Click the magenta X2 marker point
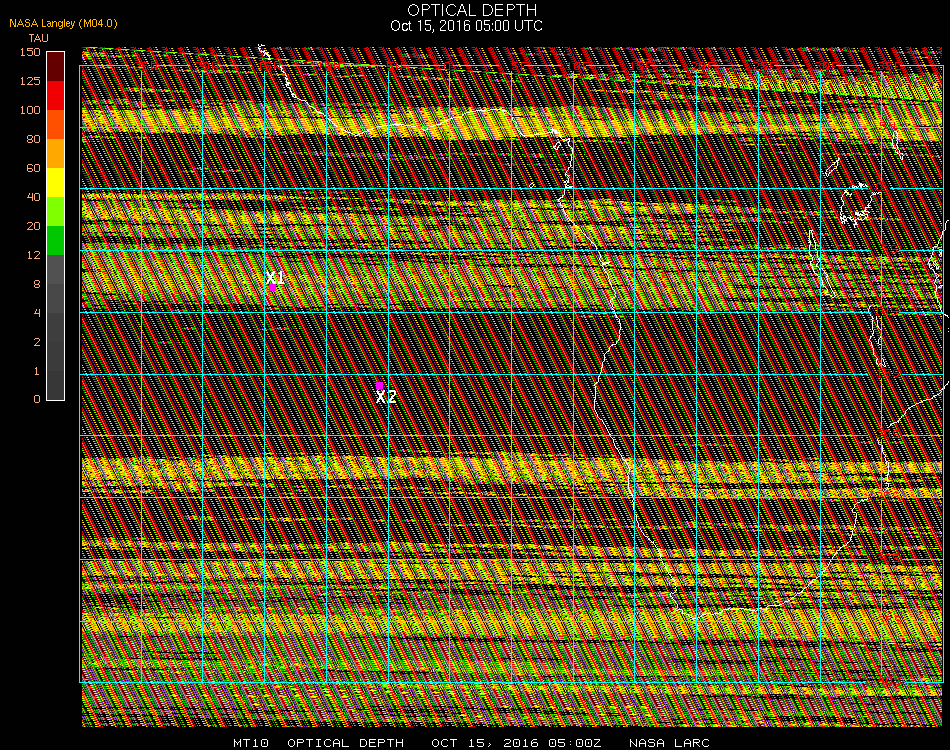The image size is (950, 750). 379,385
